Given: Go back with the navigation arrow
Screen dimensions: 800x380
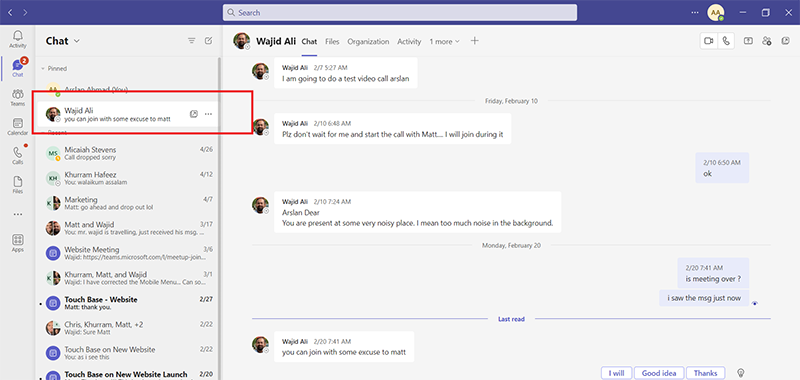Looking at the screenshot, I should [10, 12].
